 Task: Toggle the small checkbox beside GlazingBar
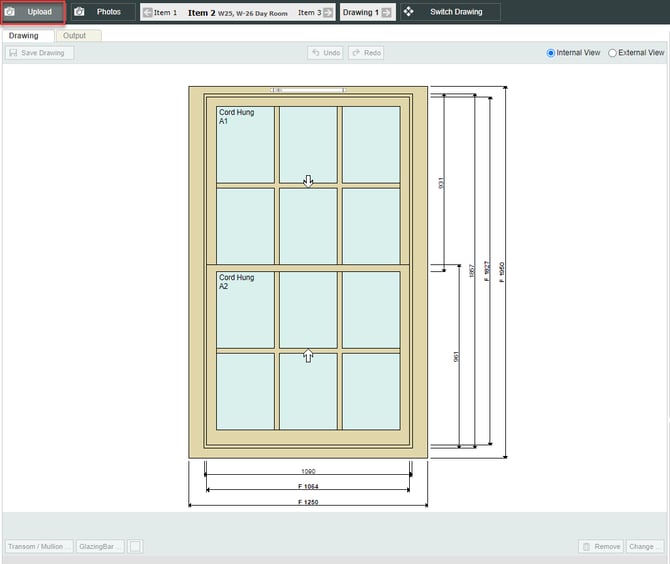(x=135, y=546)
